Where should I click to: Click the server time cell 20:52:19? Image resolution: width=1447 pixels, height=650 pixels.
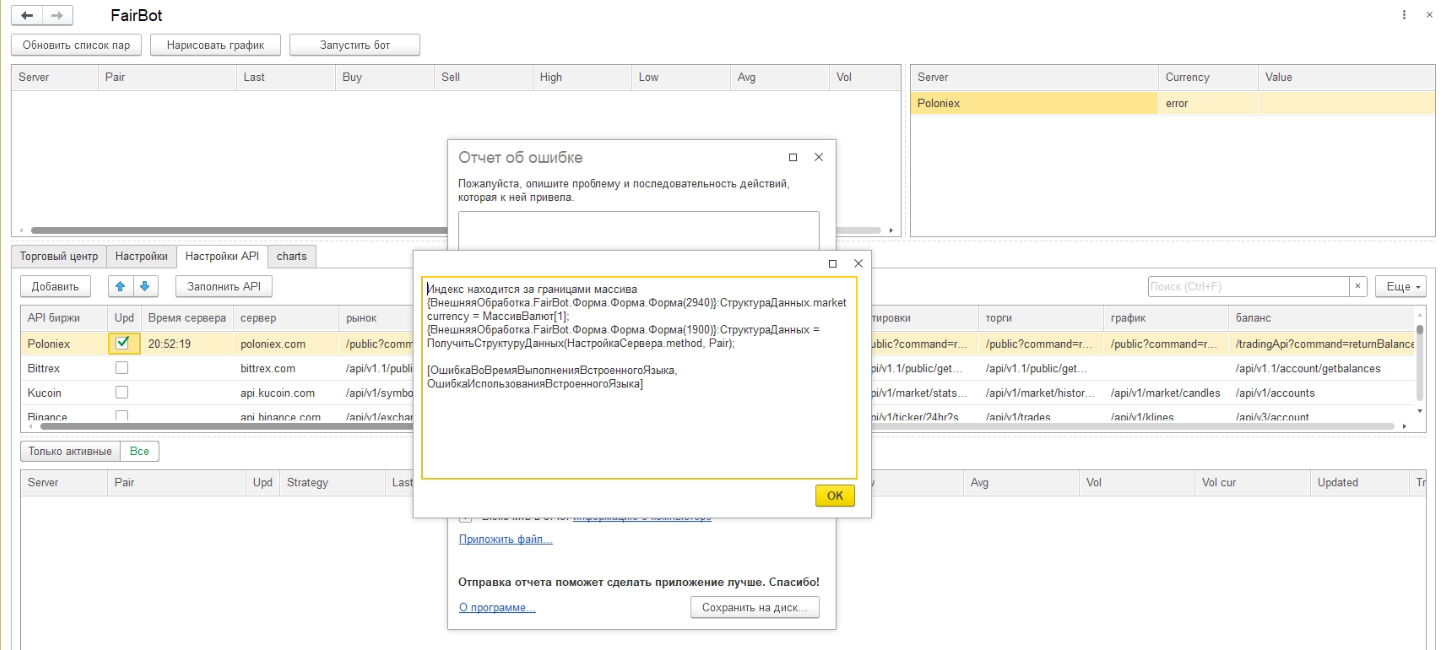[187, 343]
